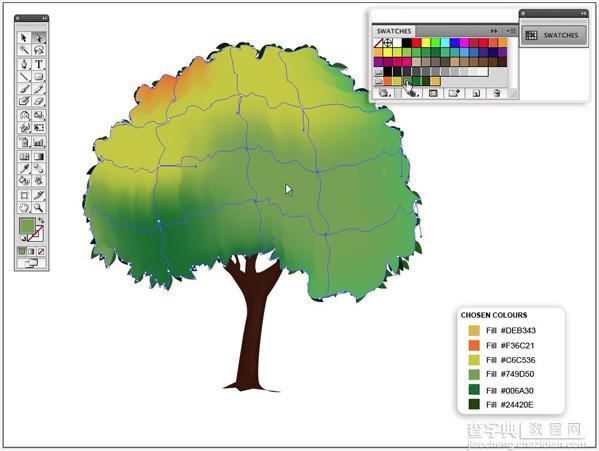599x451 pixels.
Task: Click the SWATCHES panel tab
Action: 394,31
